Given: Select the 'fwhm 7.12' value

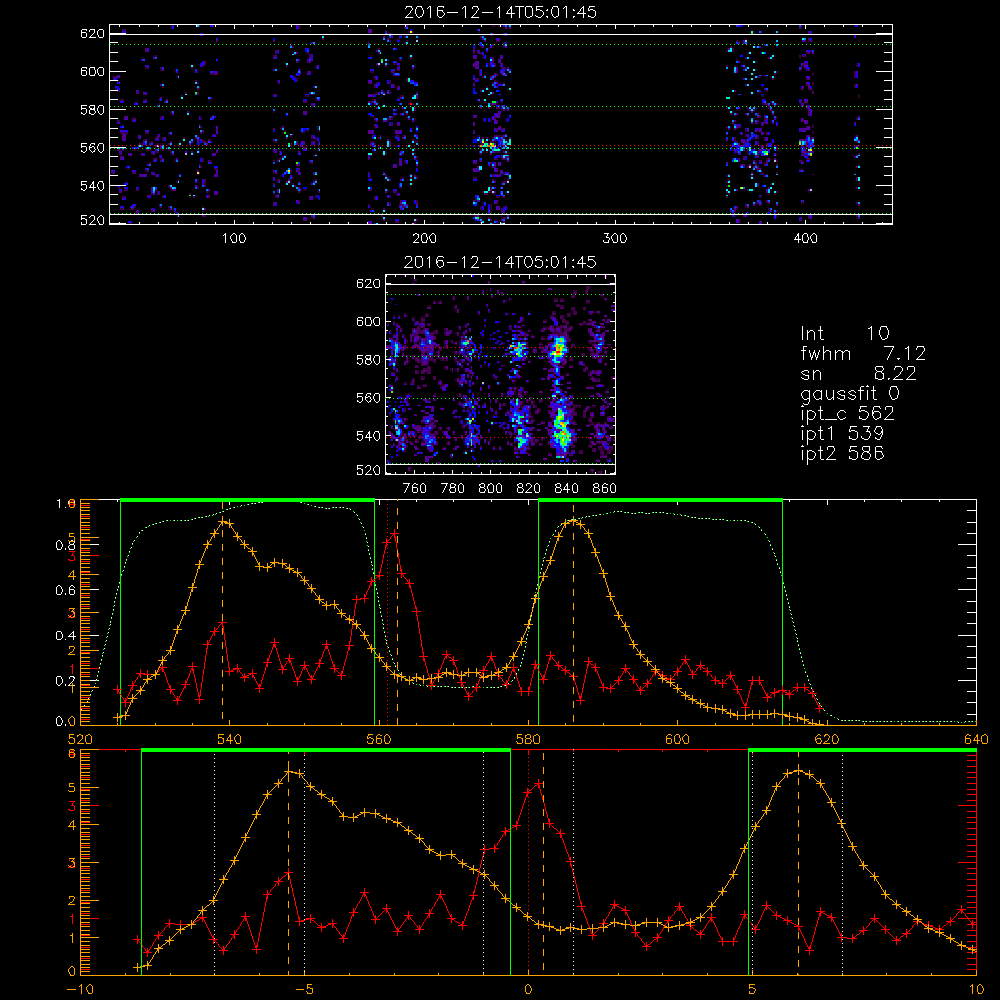Looking at the screenshot, I should click(x=863, y=353).
